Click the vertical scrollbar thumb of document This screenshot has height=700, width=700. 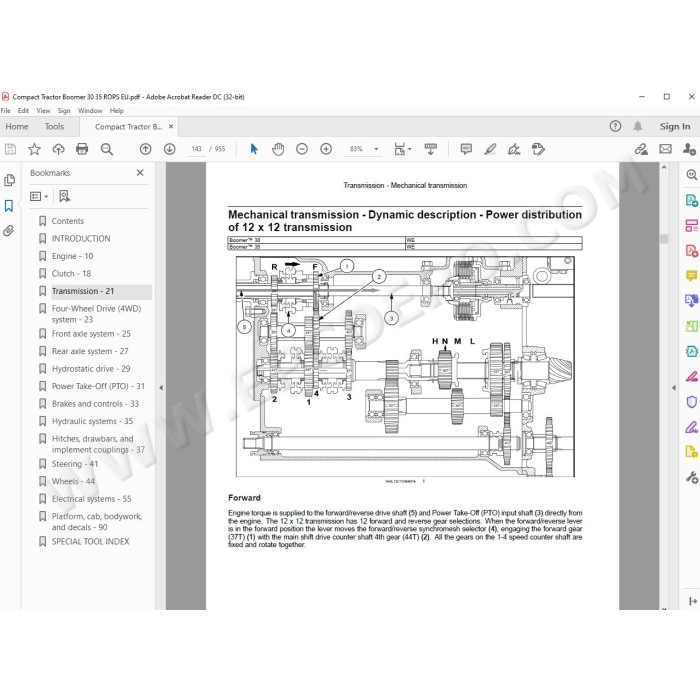pyautogui.click(x=664, y=239)
